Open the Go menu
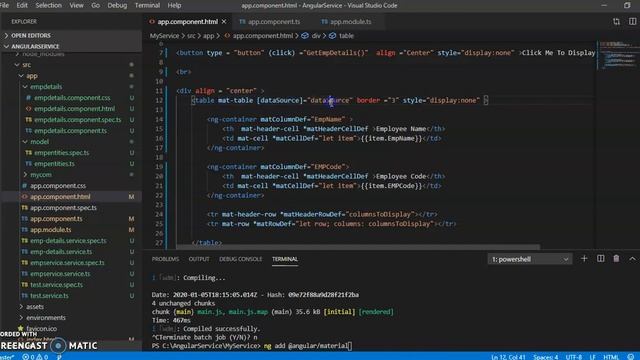The width and height of the screenshot is (640, 360). pos(96,5)
